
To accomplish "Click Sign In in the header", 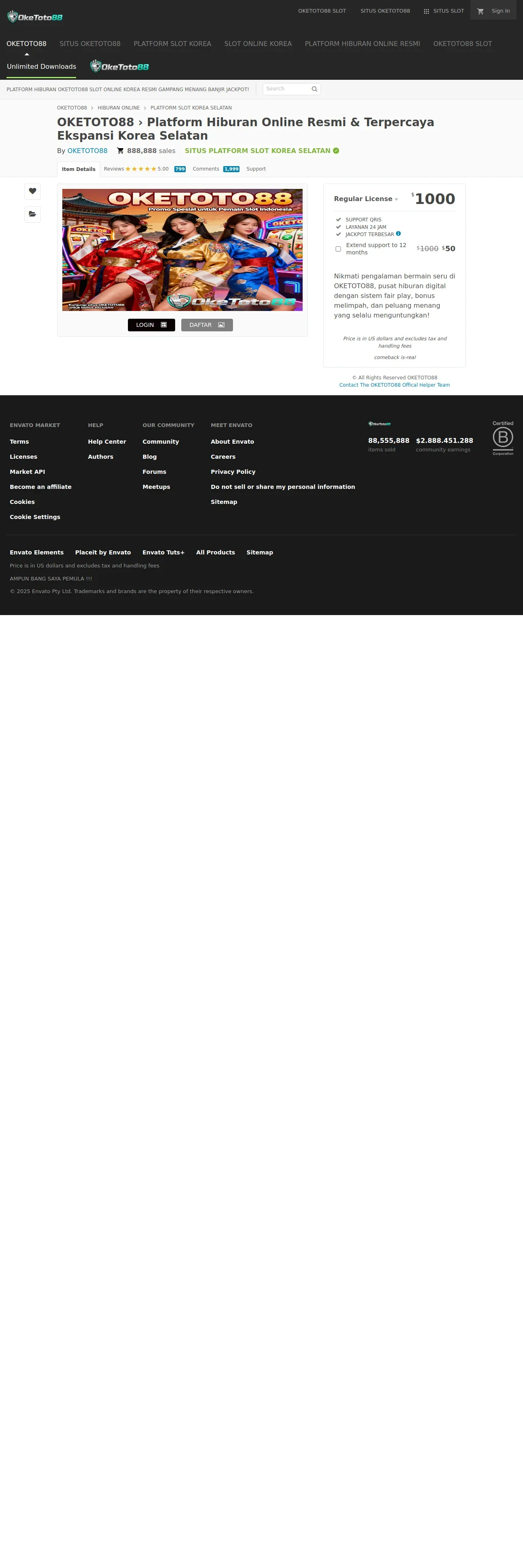I will [501, 11].
